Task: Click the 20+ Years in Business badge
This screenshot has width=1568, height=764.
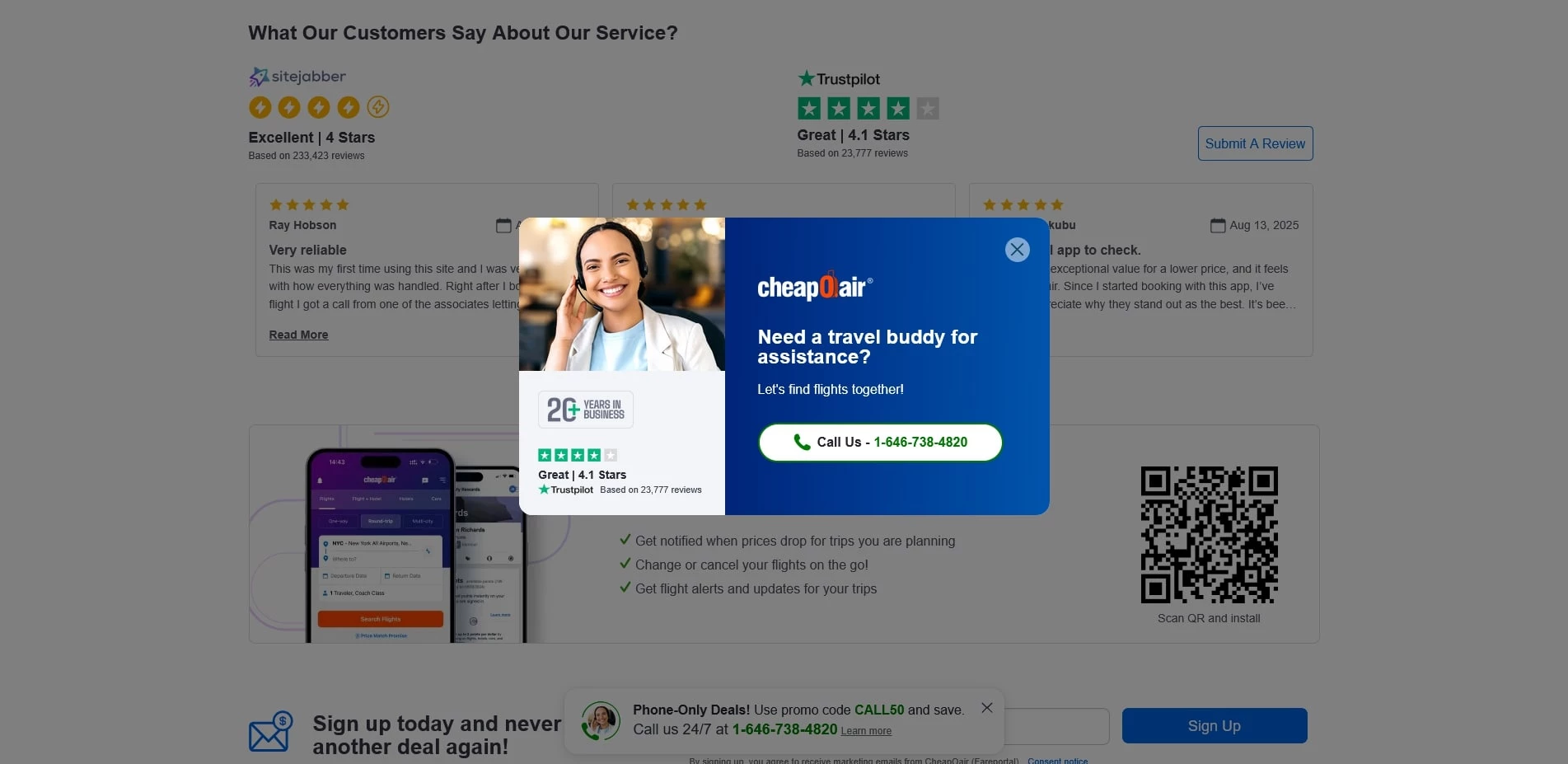Action: coord(586,410)
